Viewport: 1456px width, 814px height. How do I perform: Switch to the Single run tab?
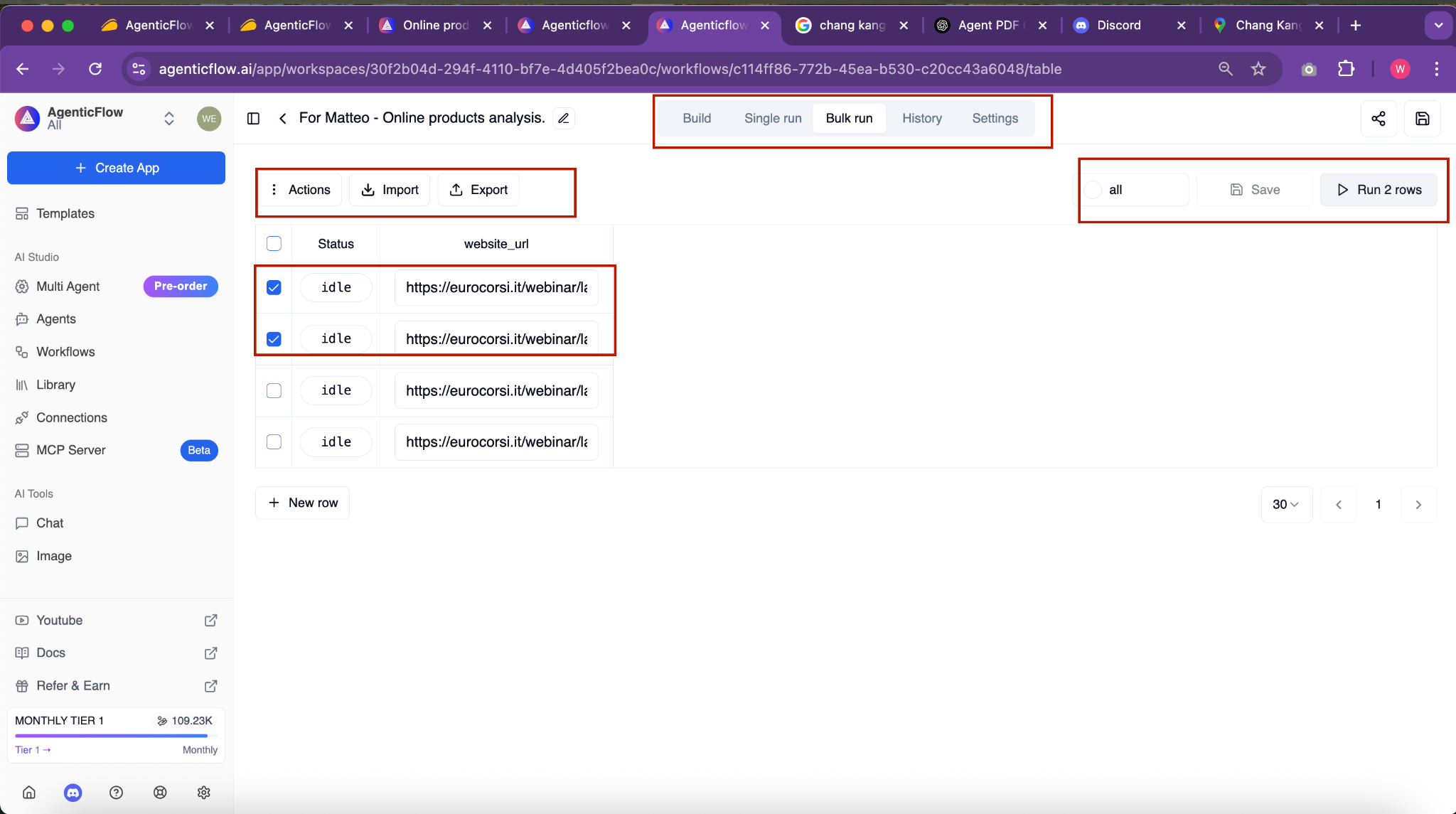coord(772,119)
